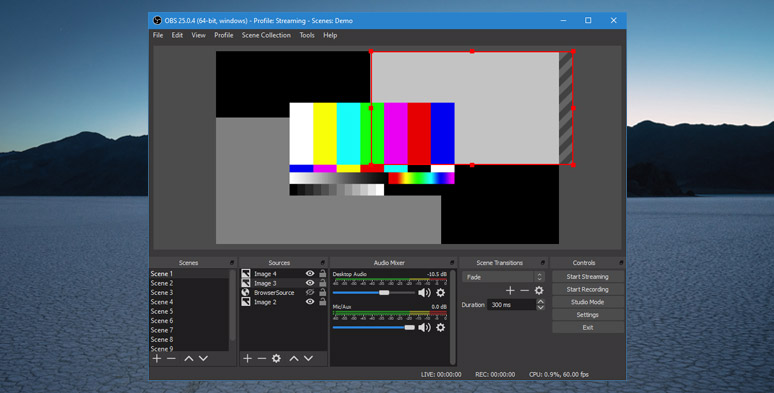This screenshot has height=393, width=774.
Task: Pop out the Scene Transitions dock icon
Action: 542,263
